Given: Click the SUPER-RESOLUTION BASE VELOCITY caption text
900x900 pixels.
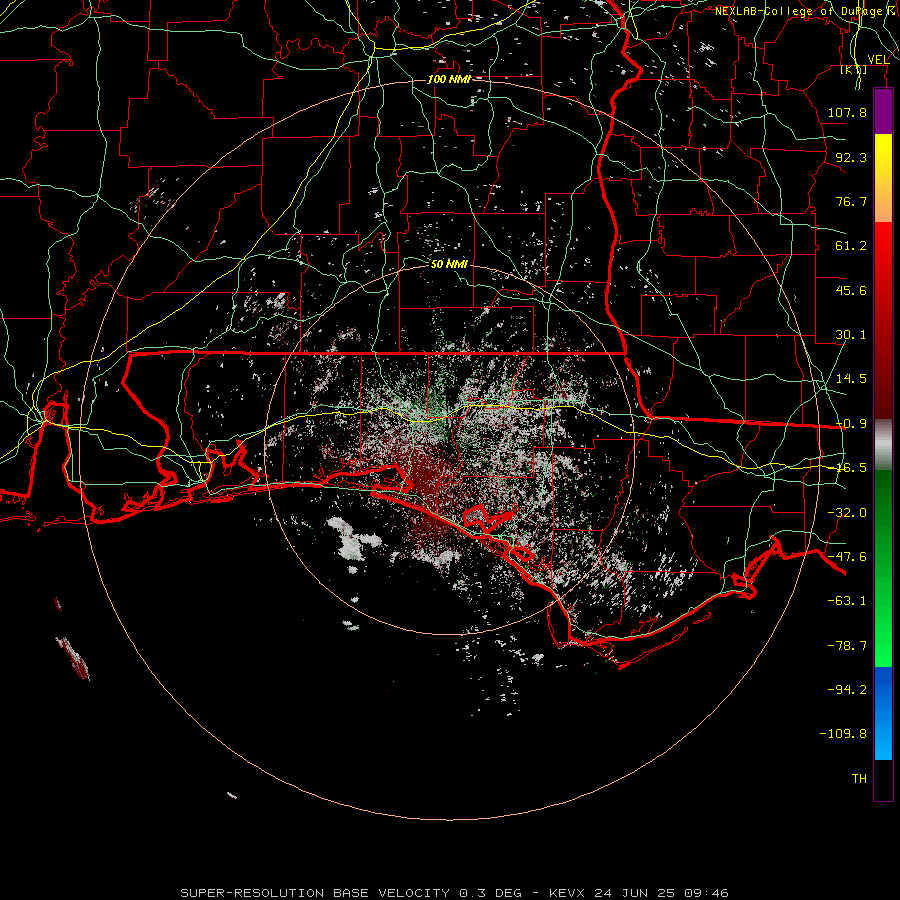Looking at the screenshot, I should coord(315,893).
